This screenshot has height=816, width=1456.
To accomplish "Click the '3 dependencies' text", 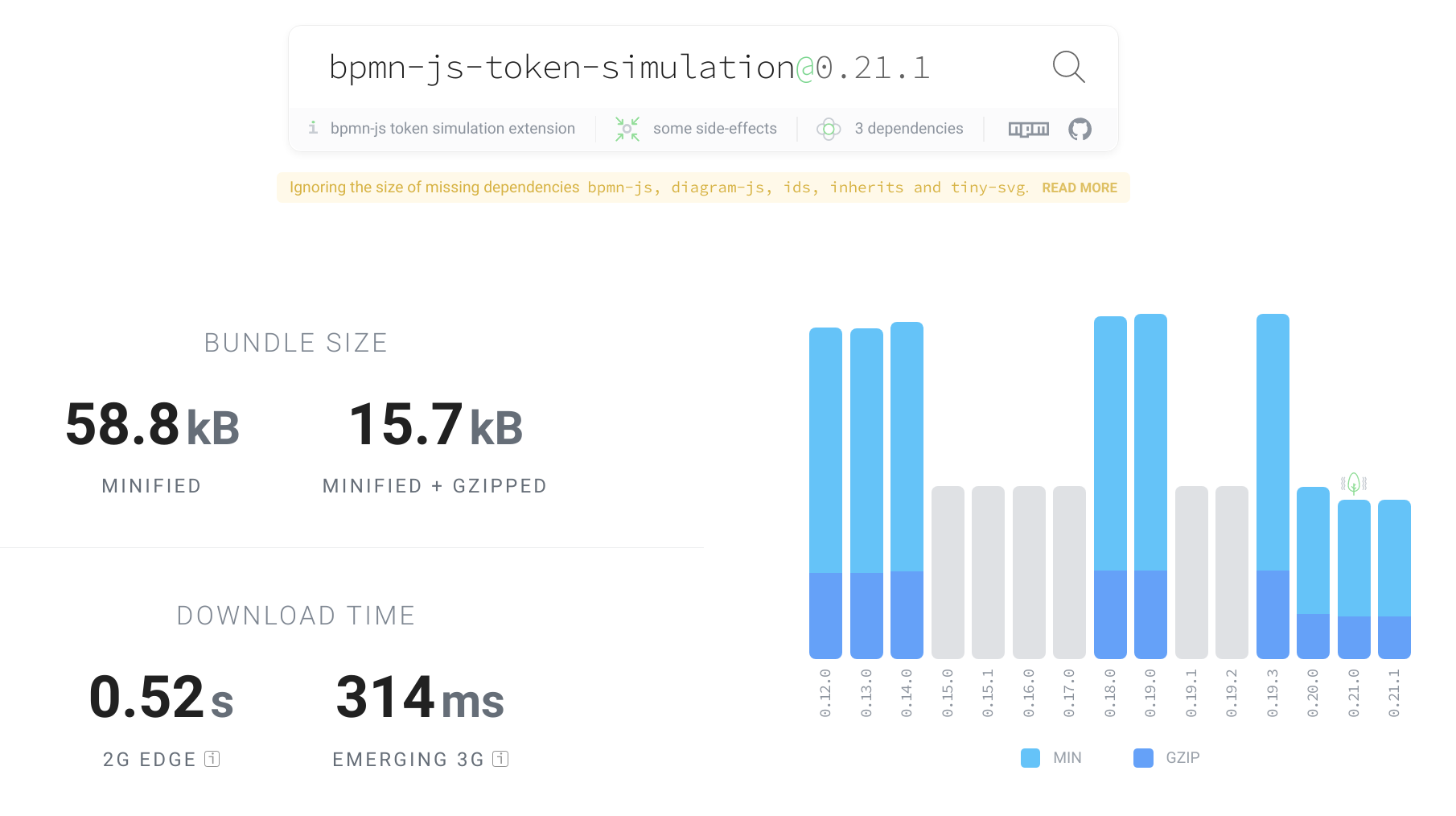I will pos(909,129).
